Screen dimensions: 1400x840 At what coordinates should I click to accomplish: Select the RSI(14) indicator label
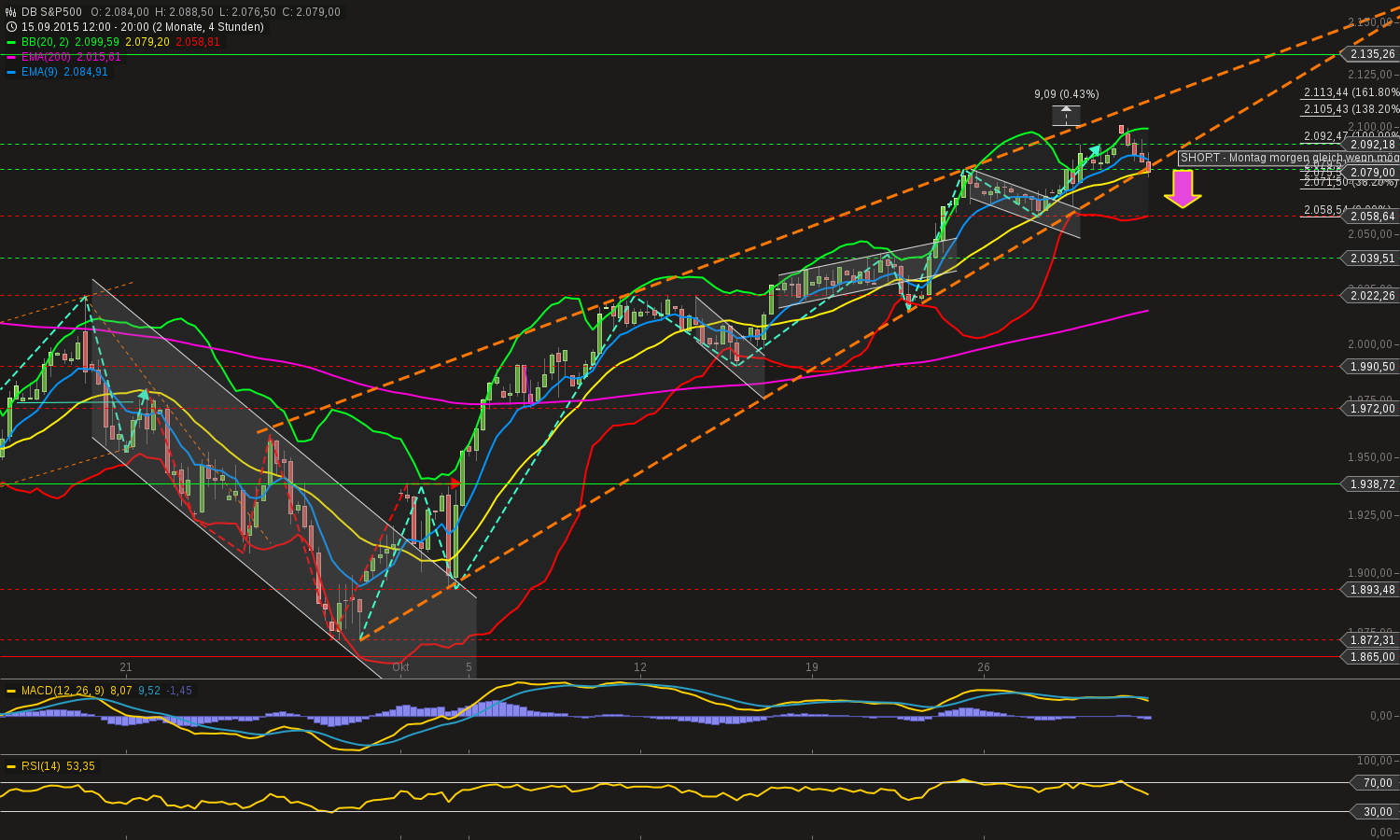pyautogui.click(x=41, y=766)
